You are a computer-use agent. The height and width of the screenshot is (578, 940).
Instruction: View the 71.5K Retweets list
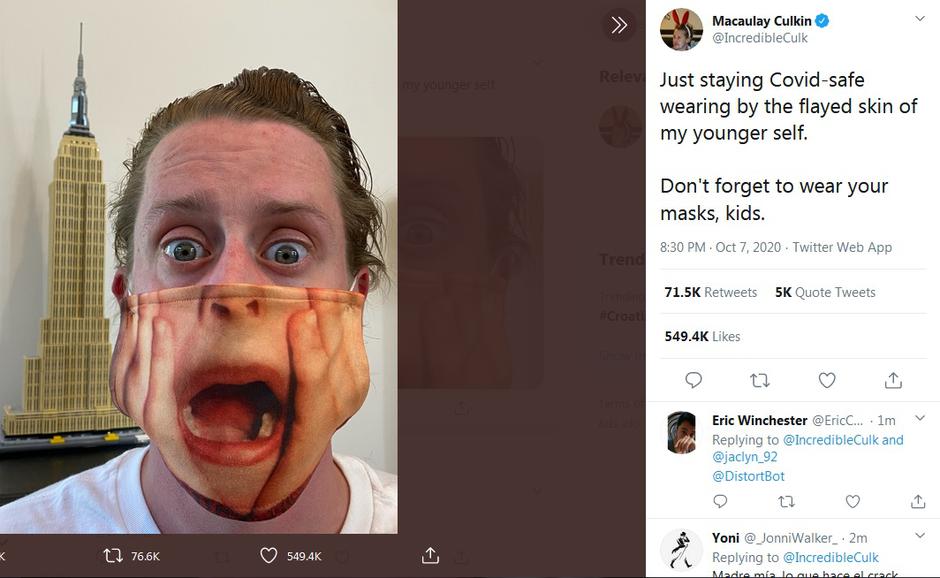pyautogui.click(x=710, y=292)
